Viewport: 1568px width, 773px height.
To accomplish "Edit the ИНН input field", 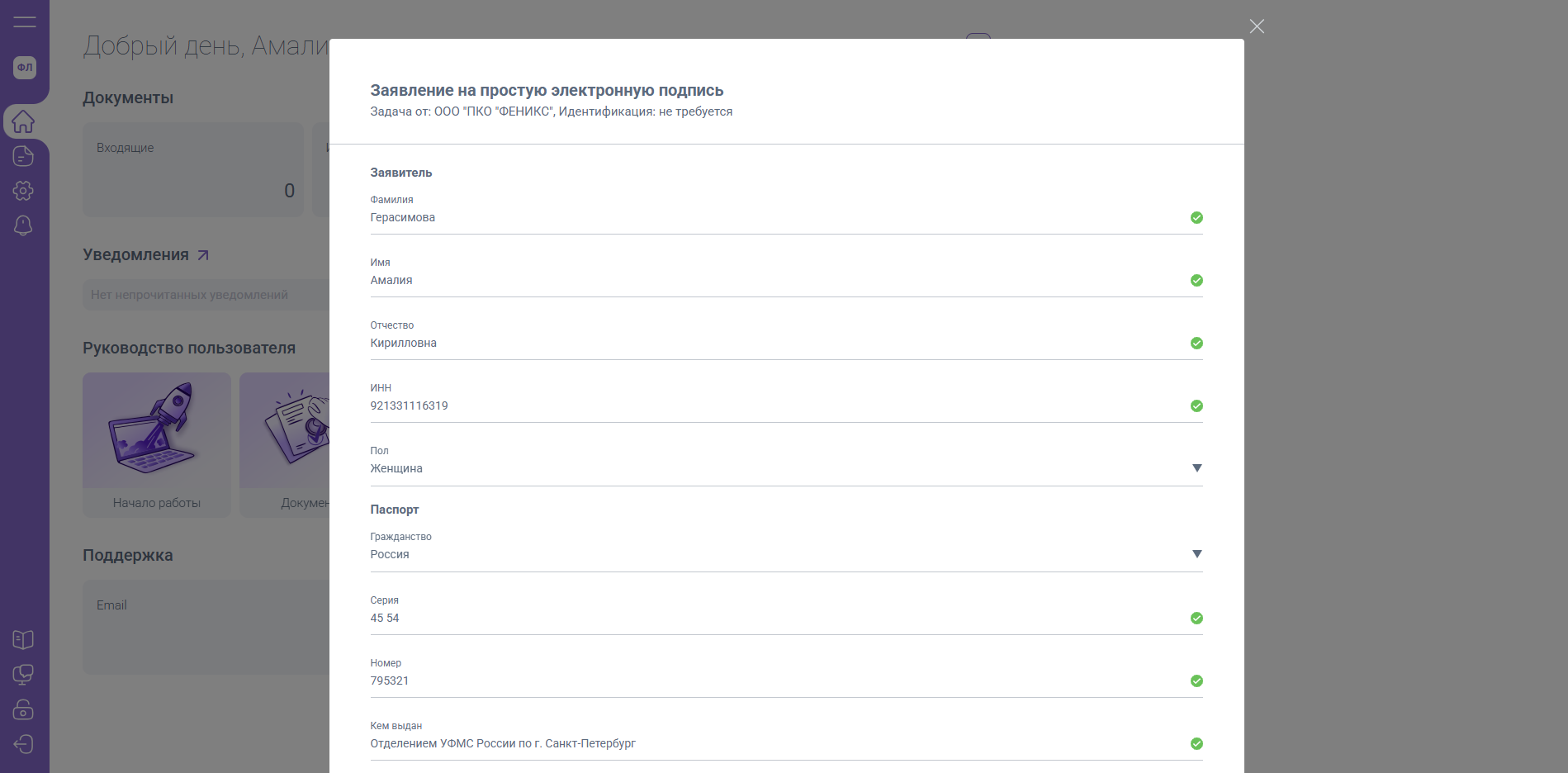I will pyautogui.click(x=776, y=406).
